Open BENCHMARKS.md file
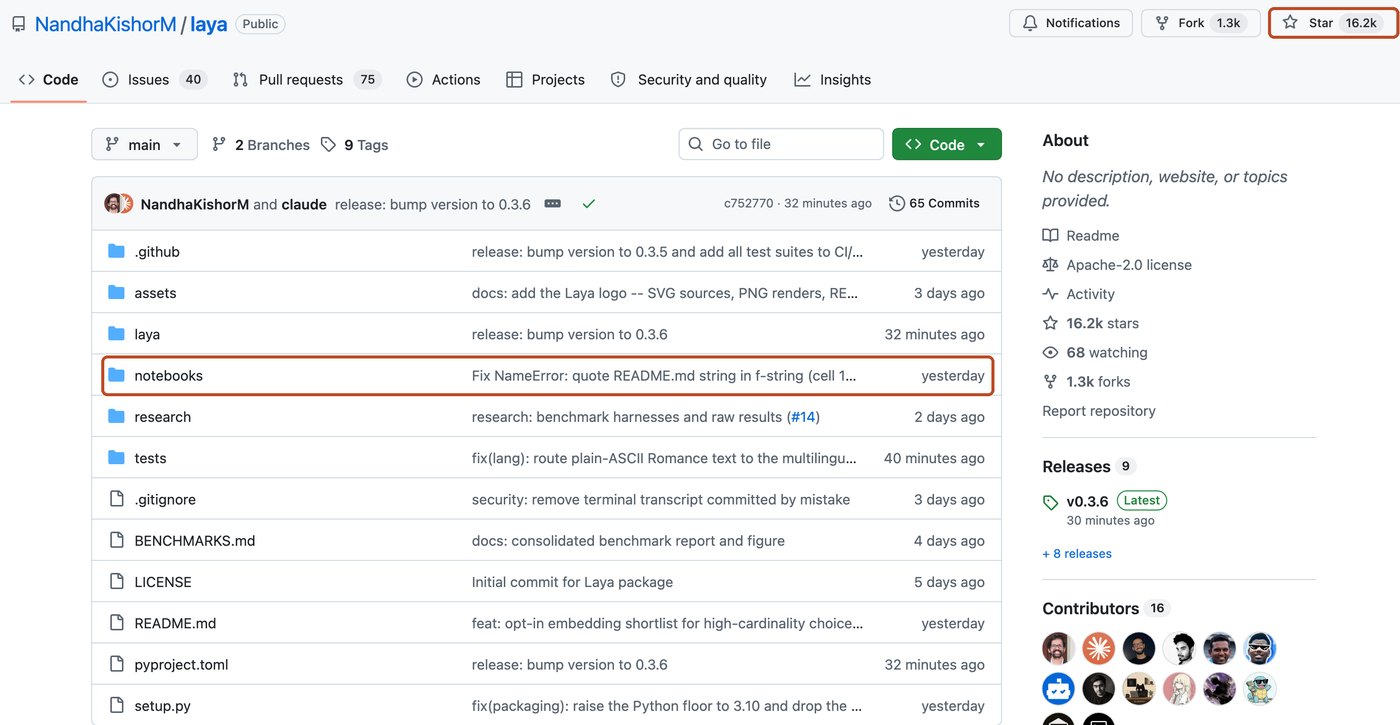 pyautogui.click(x=195, y=541)
